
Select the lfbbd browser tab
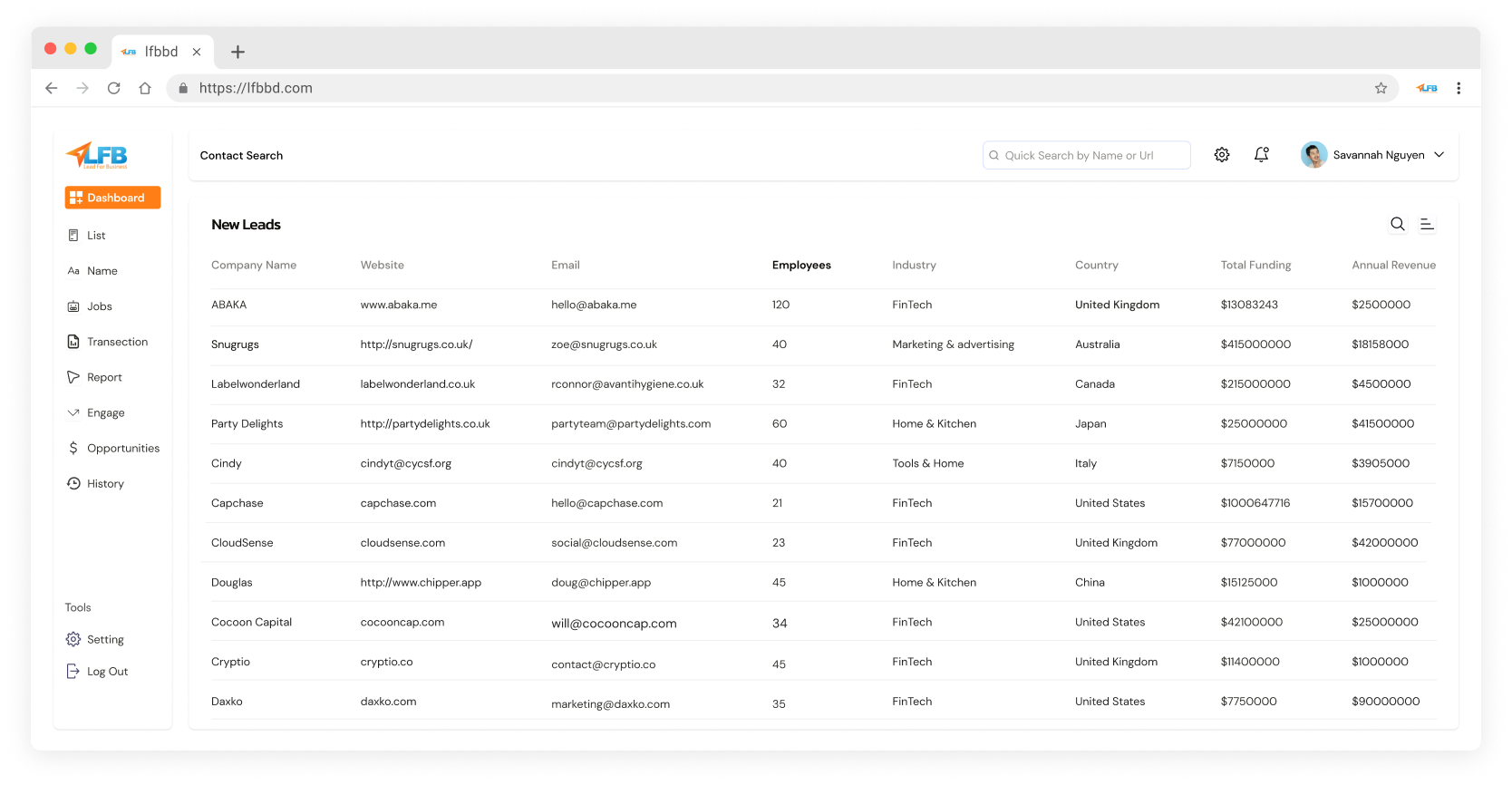pos(162,52)
